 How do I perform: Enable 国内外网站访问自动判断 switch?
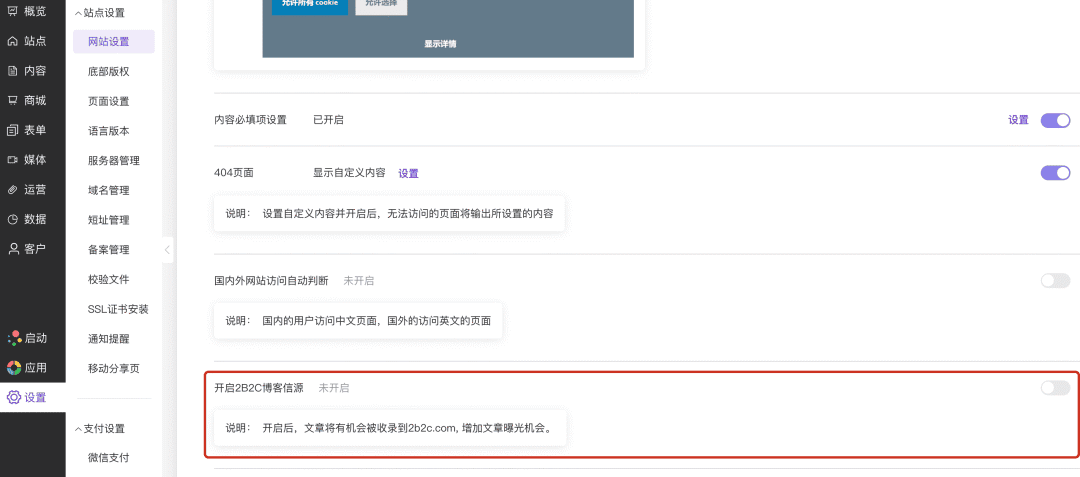(1055, 280)
